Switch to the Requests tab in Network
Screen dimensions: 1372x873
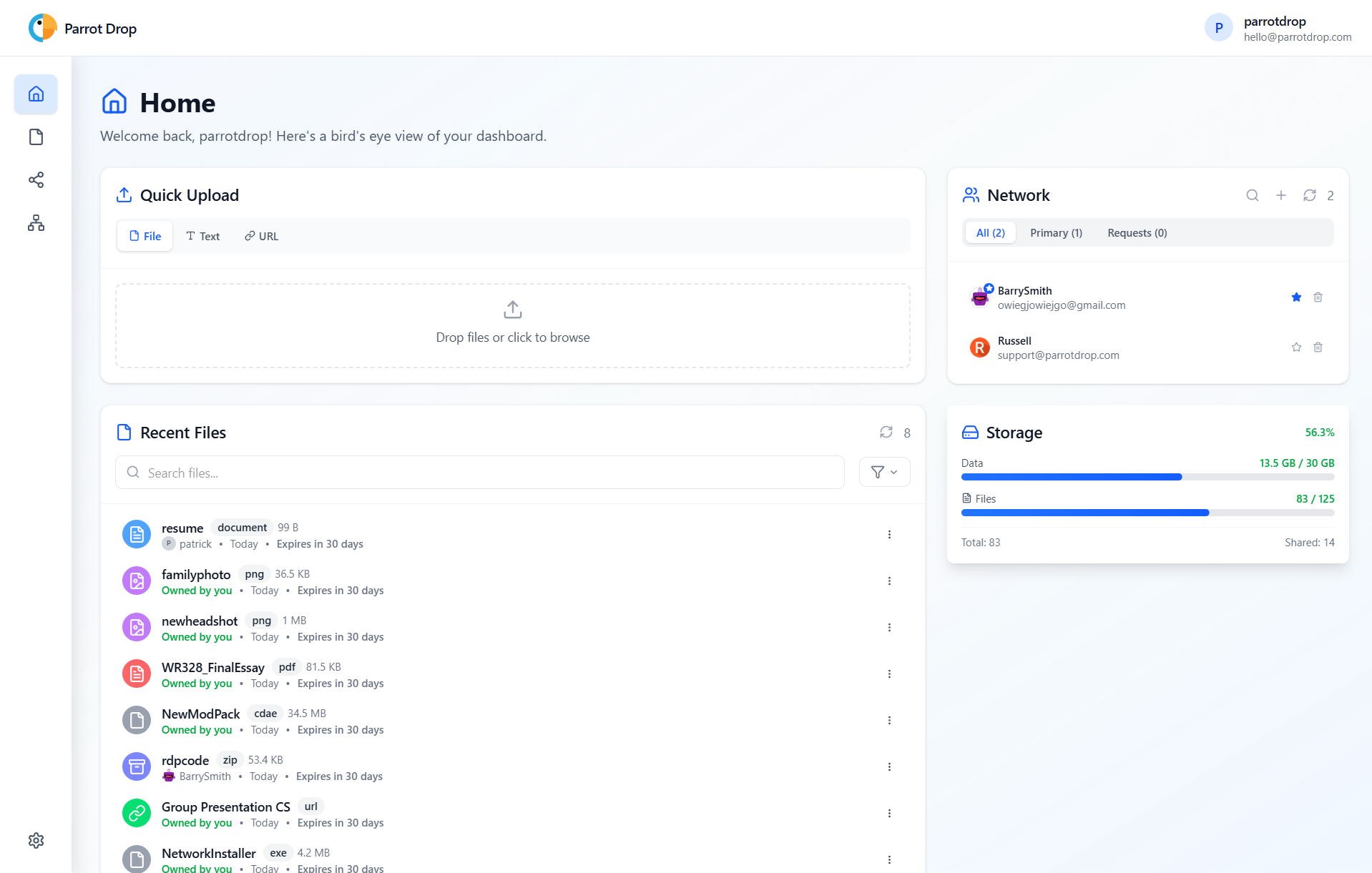(1136, 232)
